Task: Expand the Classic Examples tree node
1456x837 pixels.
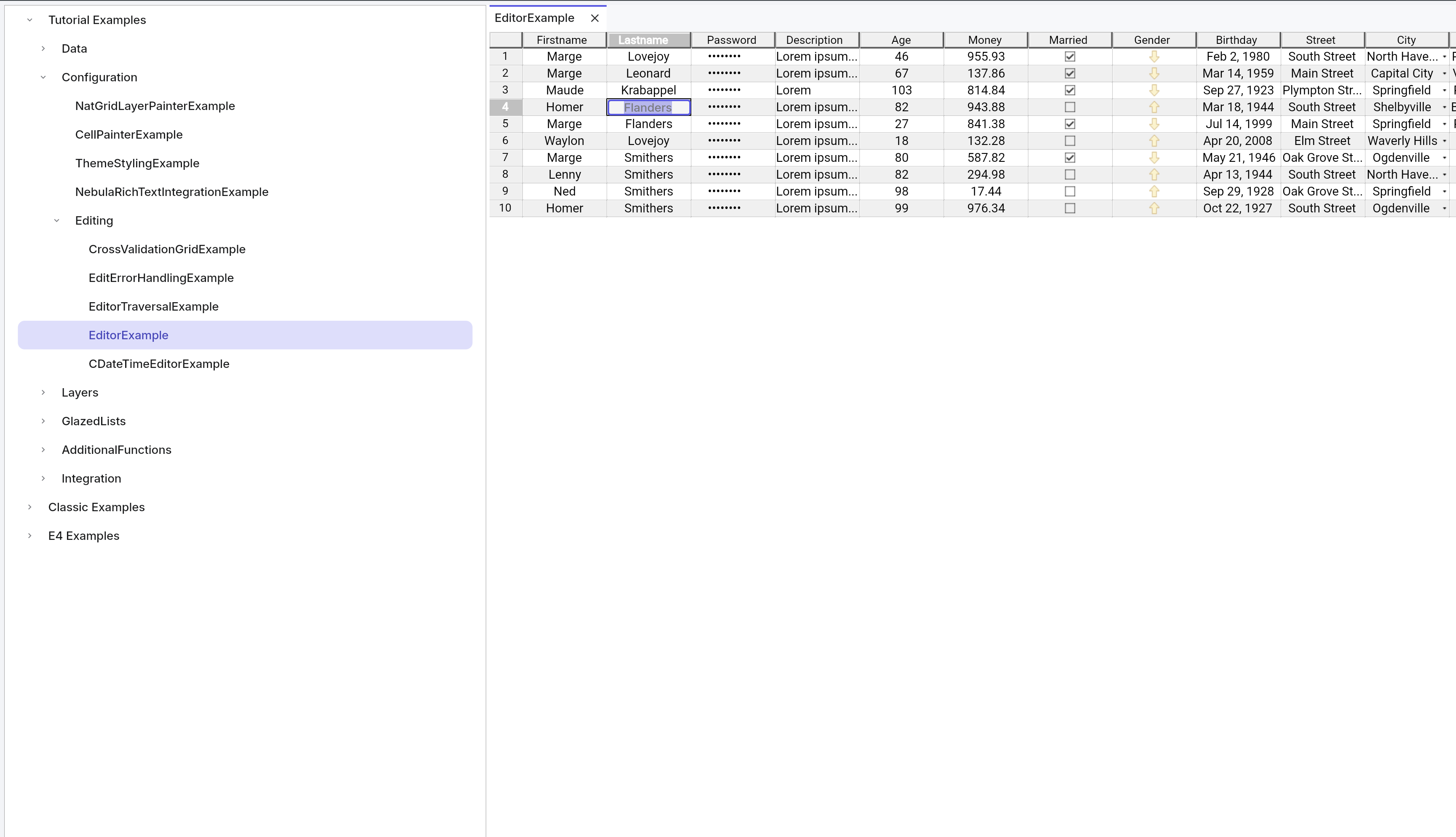Action: (30, 507)
